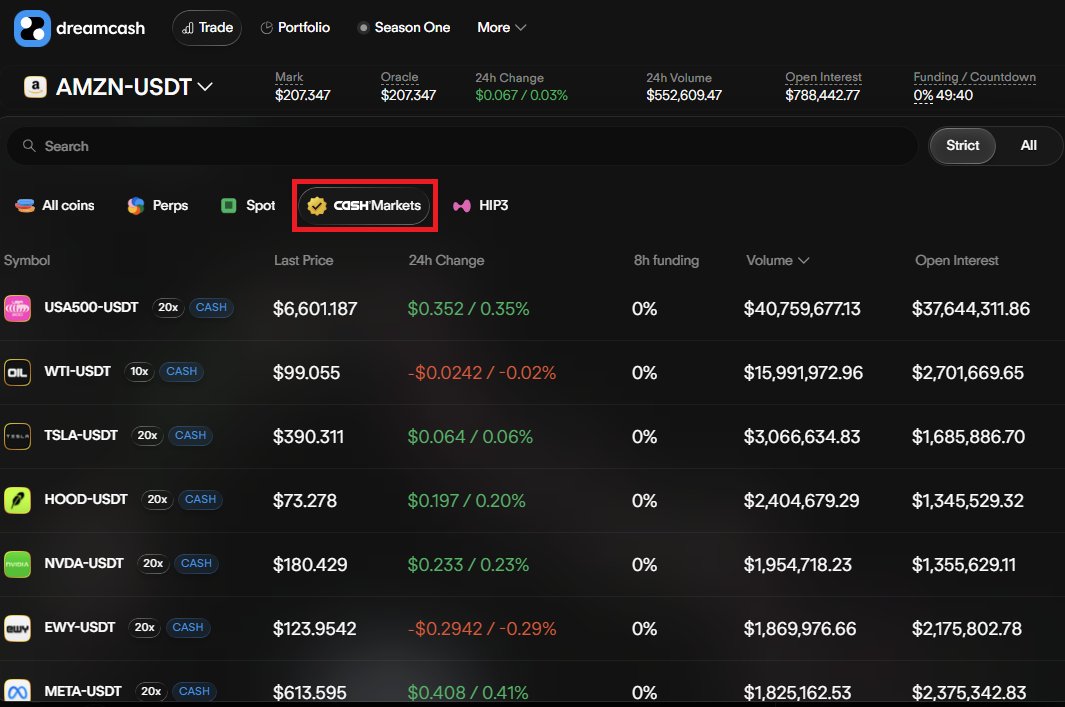
Task: Click the META-USDT Meta logo icon
Action: (17, 691)
